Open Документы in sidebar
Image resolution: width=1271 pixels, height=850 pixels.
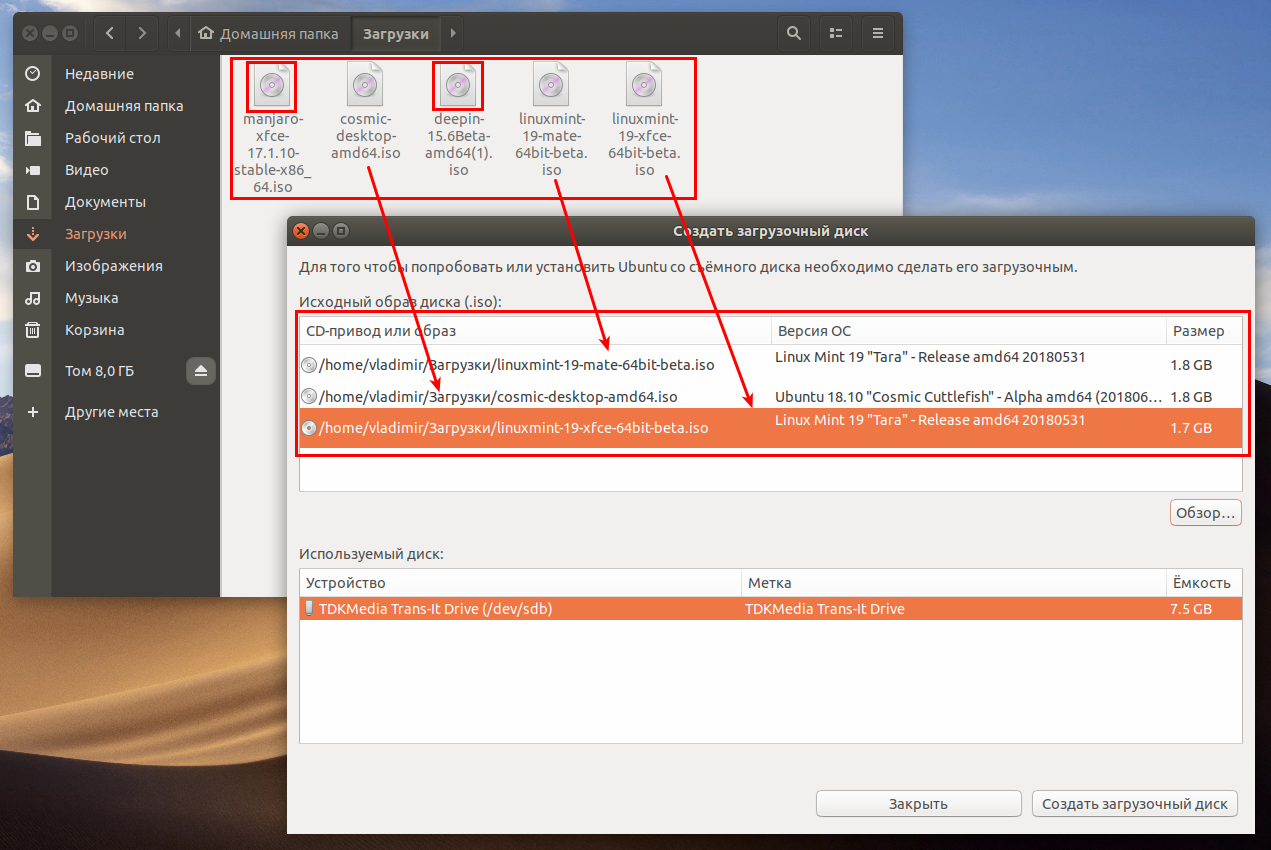click(x=116, y=202)
